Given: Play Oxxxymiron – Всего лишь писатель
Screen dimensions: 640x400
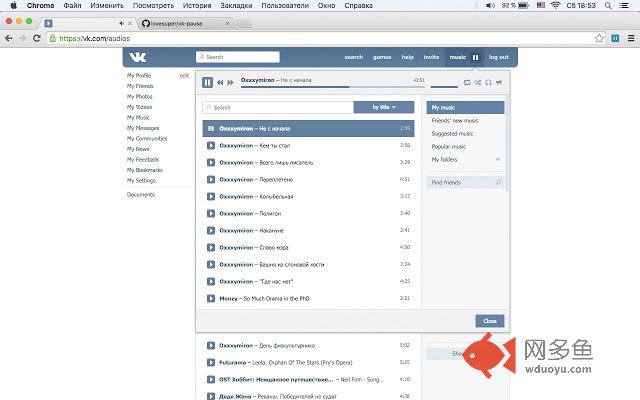Looking at the screenshot, I should (x=211, y=162).
